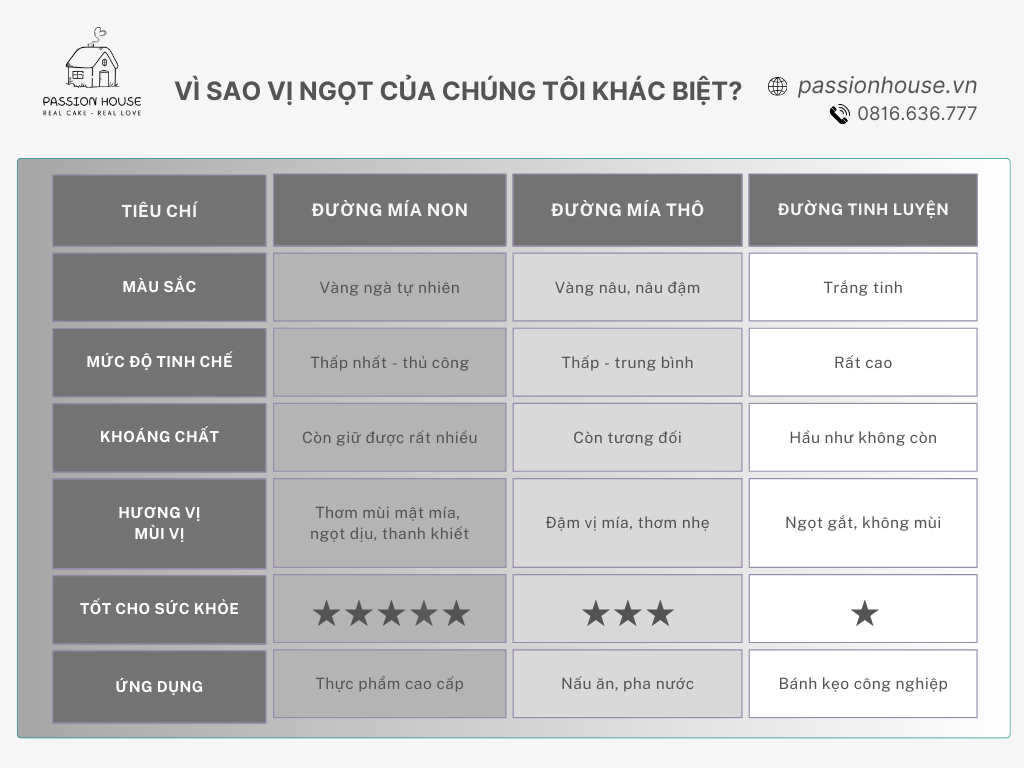Select the "Bánh kẹo công nghiệp" cell
The image size is (1024, 768).
(x=863, y=684)
